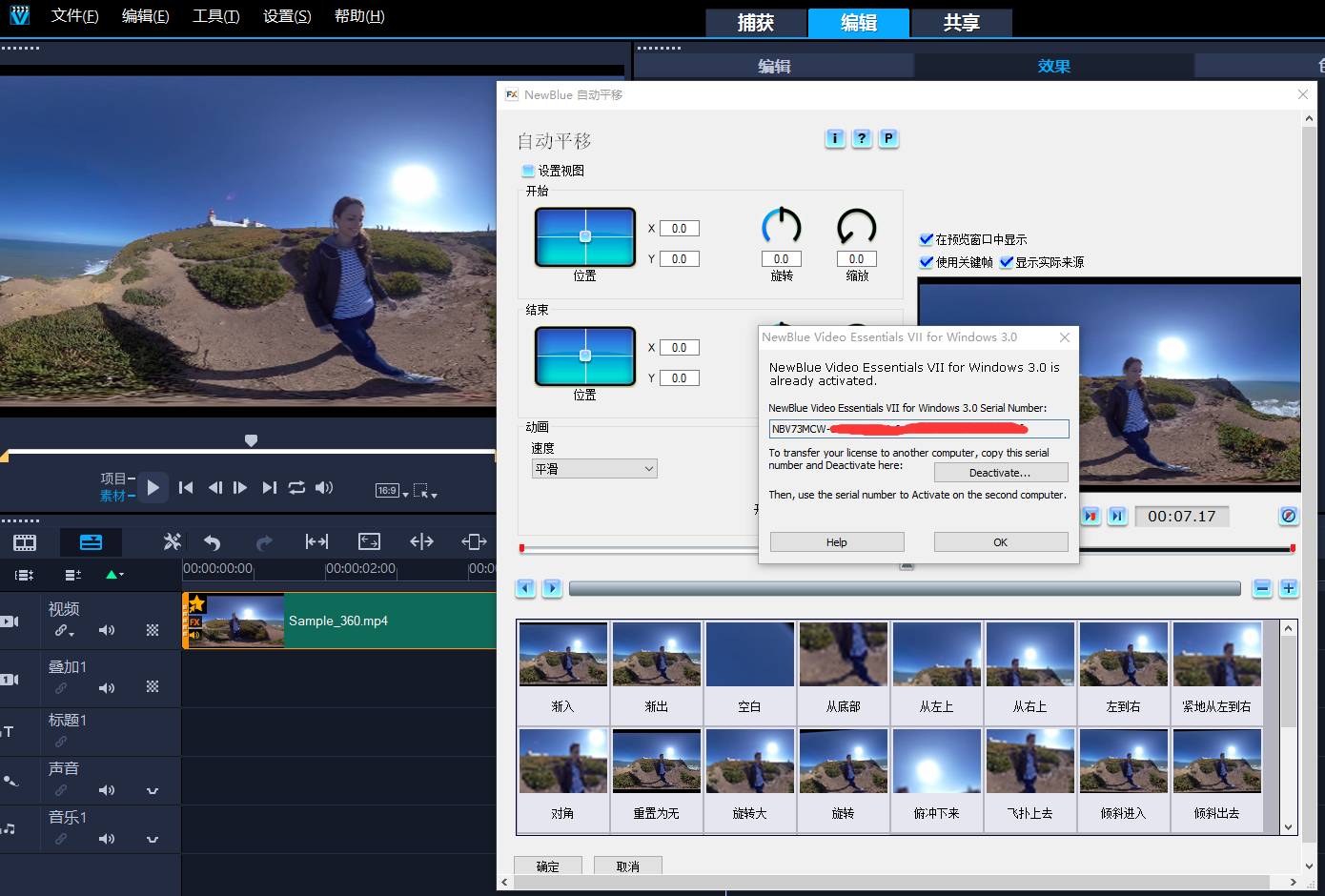The image size is (1325, 896).
Task: Click the 取消 button
Action: tap(628, 865)
